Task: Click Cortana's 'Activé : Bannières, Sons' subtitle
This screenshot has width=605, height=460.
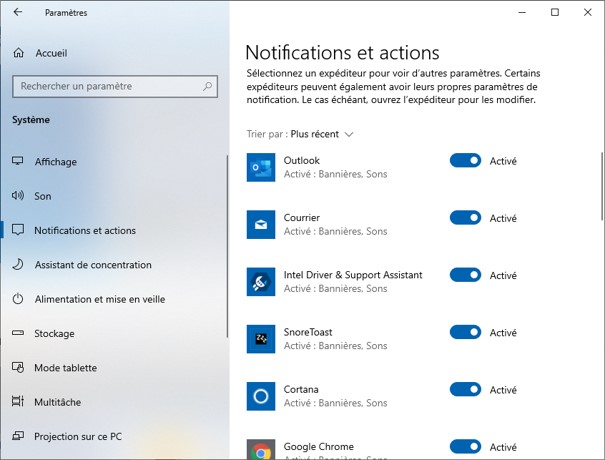Action: 335,403
